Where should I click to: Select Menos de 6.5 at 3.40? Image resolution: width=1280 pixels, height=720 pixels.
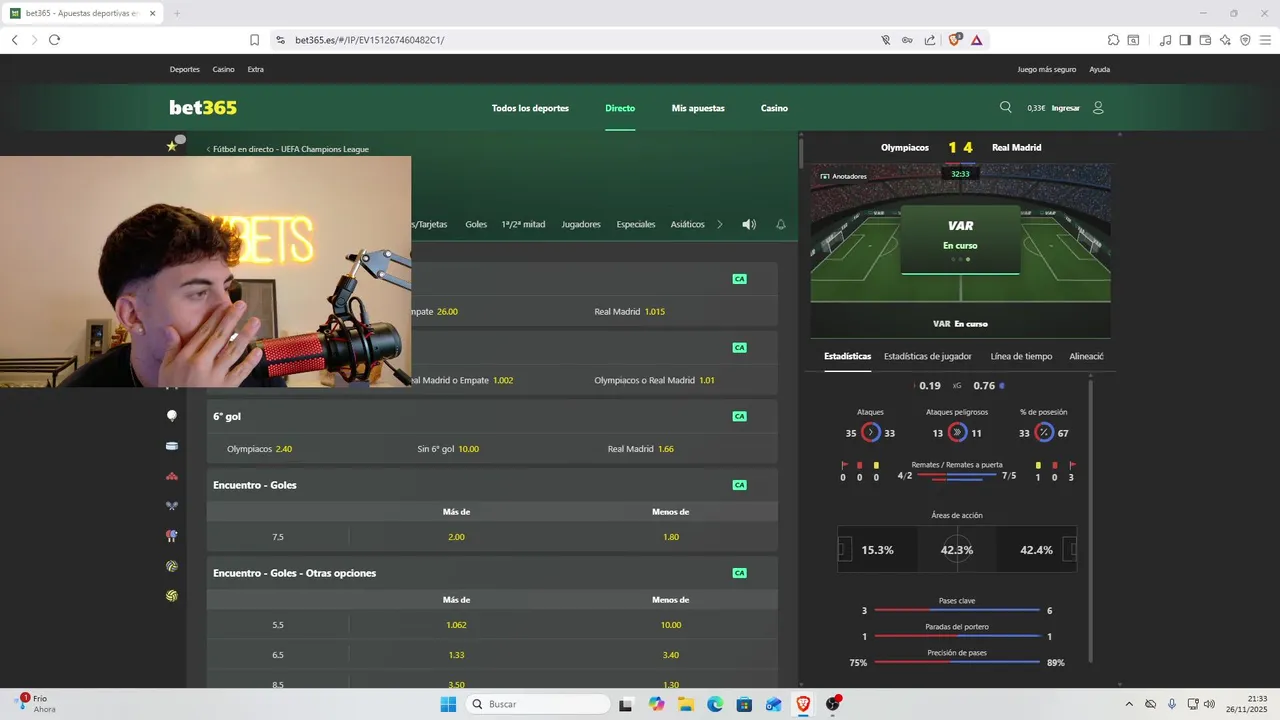(x=671, y=655)
